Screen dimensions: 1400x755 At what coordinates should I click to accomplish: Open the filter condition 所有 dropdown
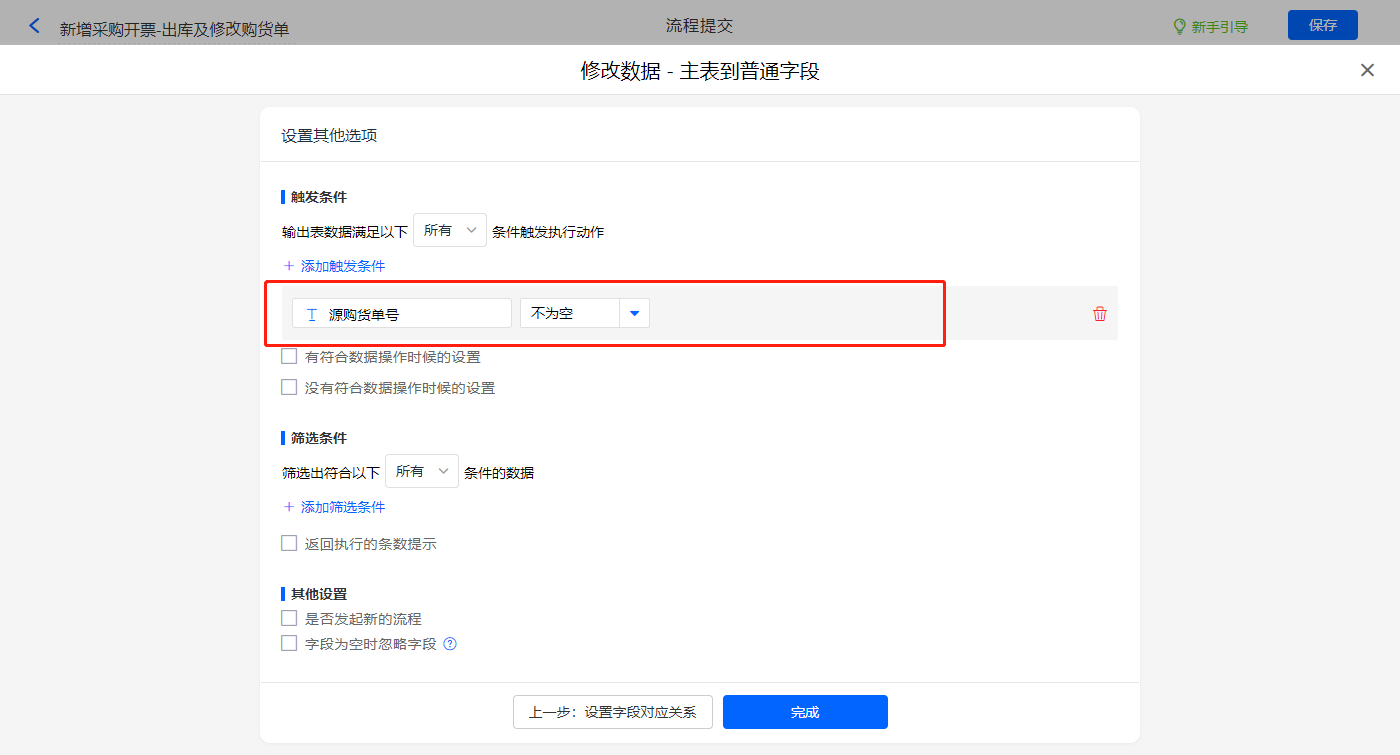pos(422,471)
